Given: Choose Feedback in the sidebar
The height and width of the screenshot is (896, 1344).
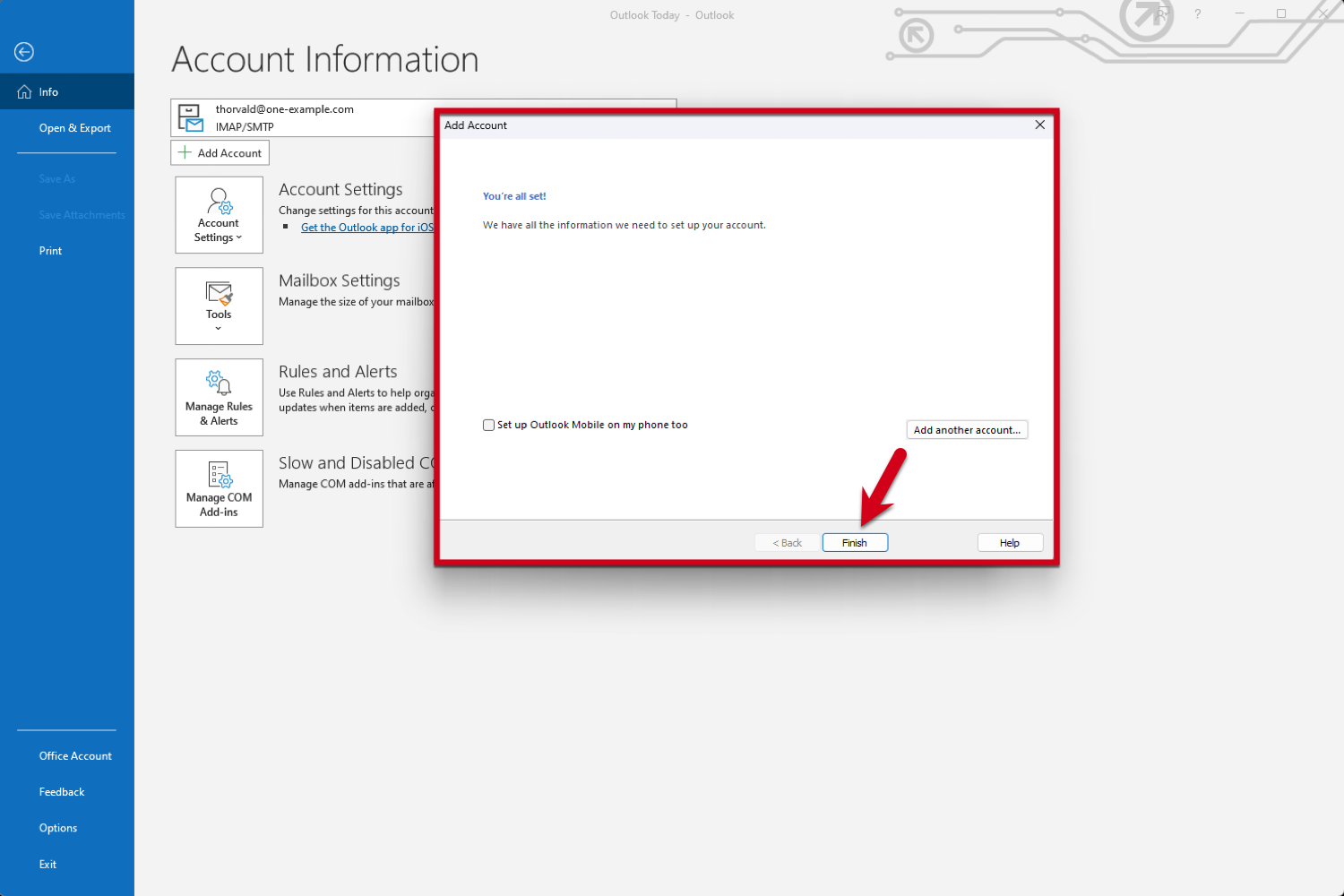Looking at the screenshot, I should (x=62, y=792).
